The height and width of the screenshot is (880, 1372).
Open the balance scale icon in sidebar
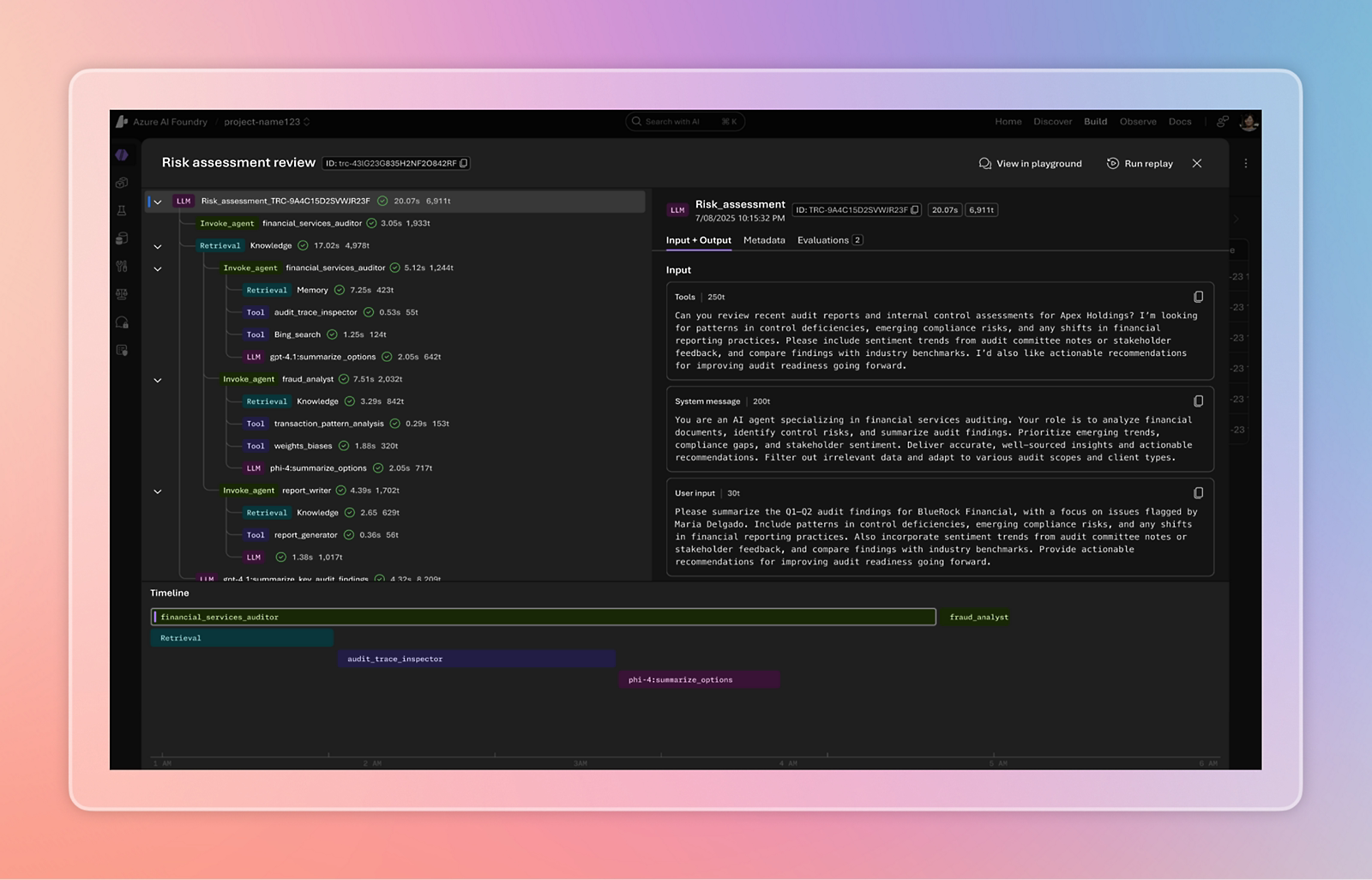122,294
